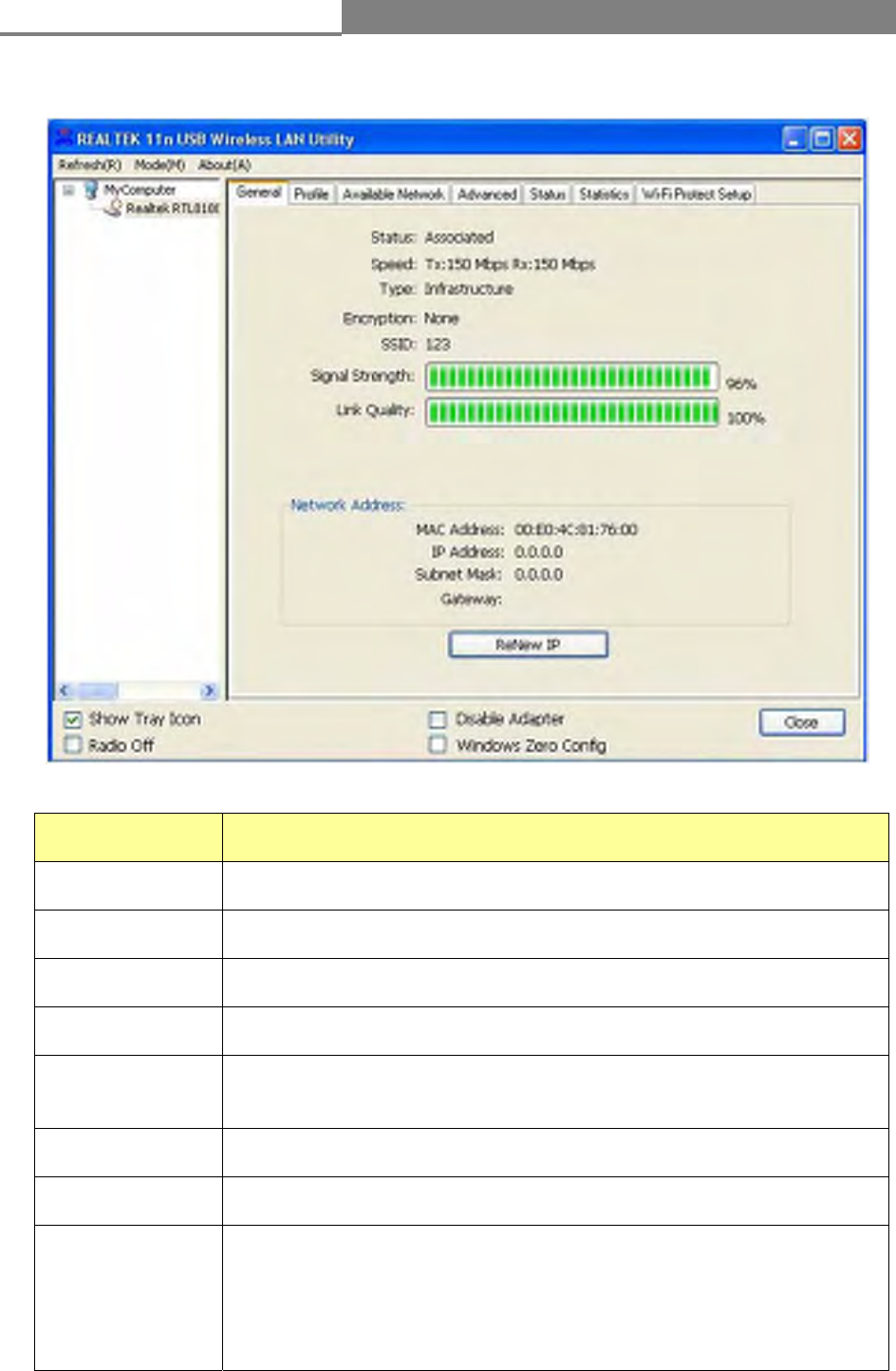Uncheck the Show Tray Icon checkbox
The height and width of the screenshot is (1371, 896).
[73, 720]
